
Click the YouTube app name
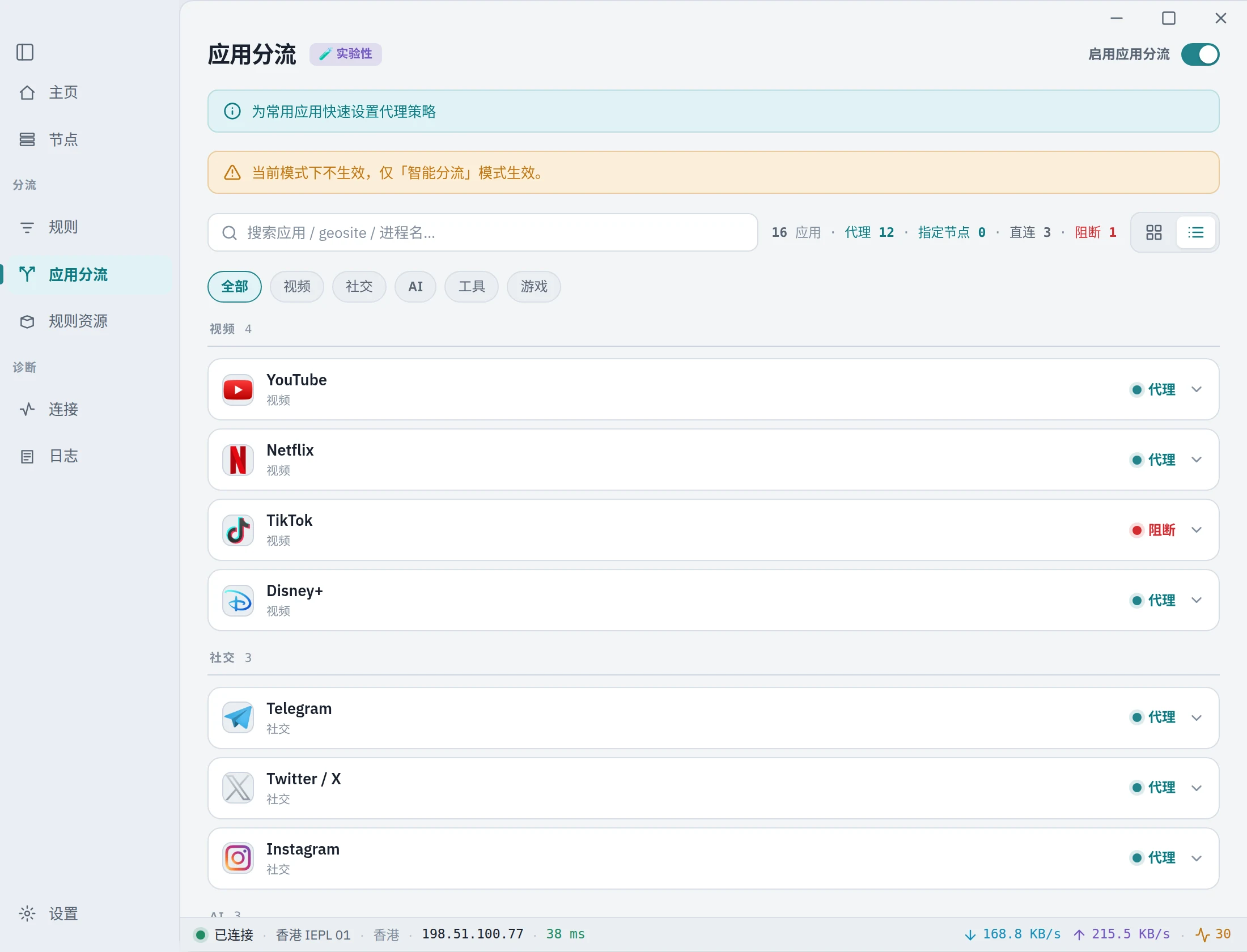click(296, 380)
